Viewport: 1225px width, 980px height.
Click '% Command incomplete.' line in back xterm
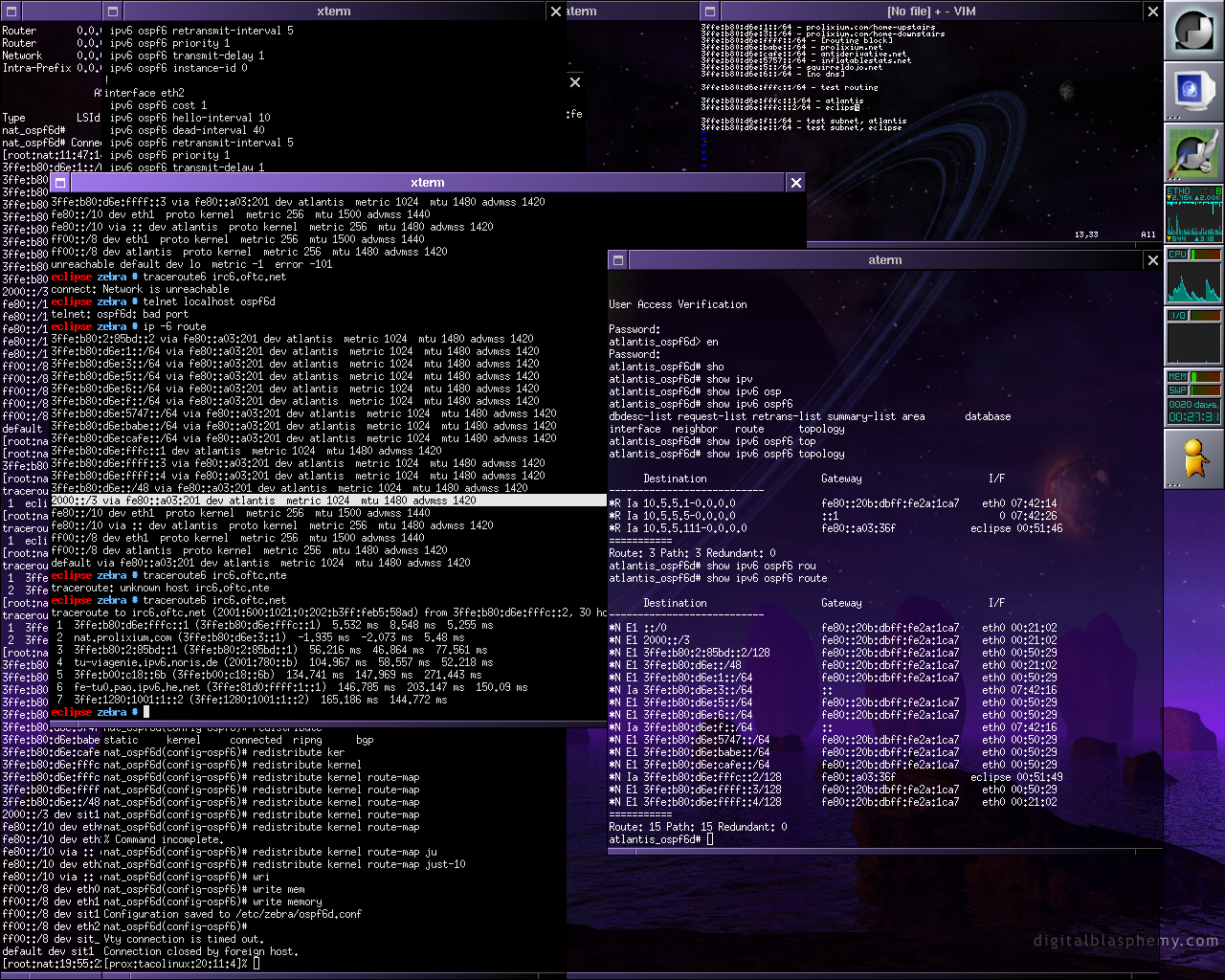point(164,839)
